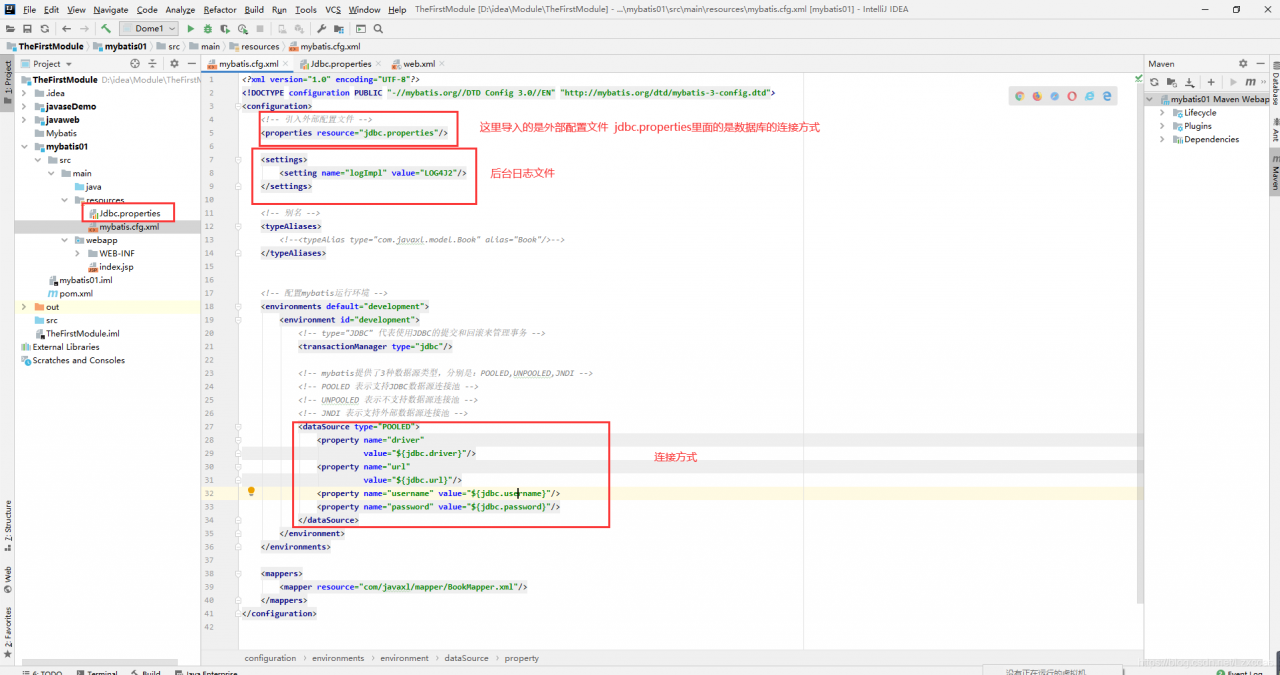Expand the Lifecycle node in Maven
The height and width of the screenshot is (675, 1280).
pyautogui.click(x=1163, y=113)
